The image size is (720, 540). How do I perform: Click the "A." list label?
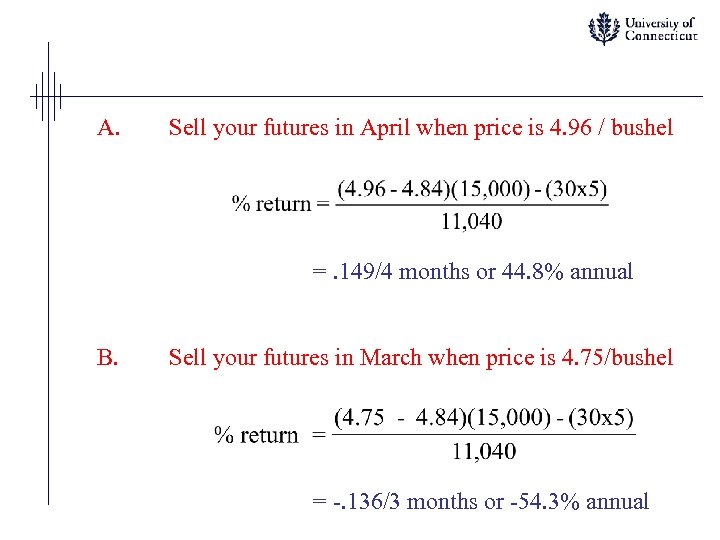point(109,128)
